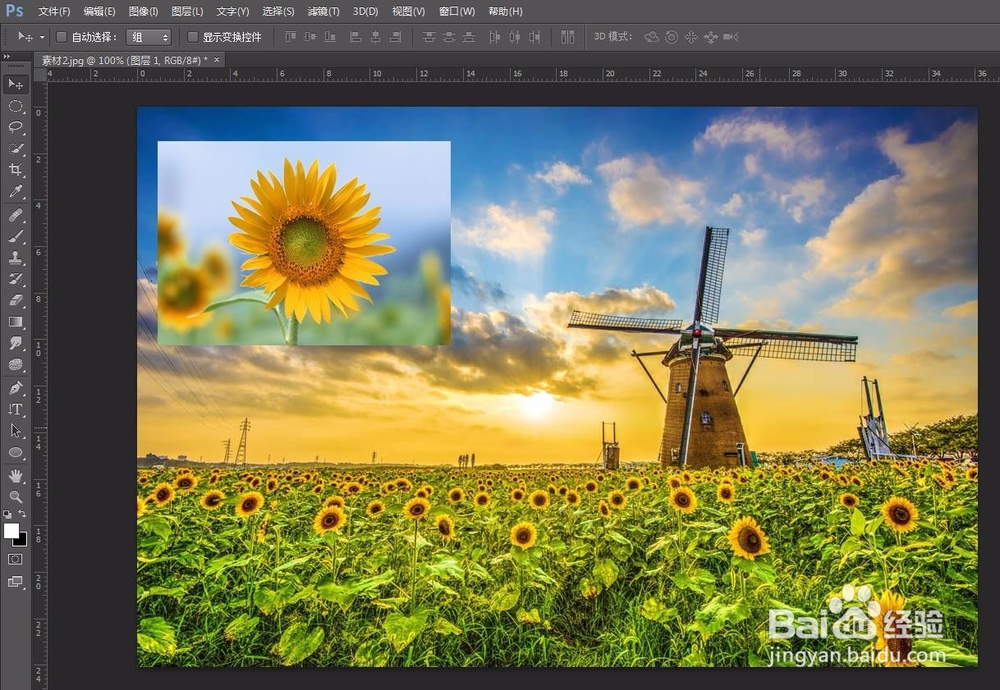Enable the 显示变换控件 checkbox
The width and height of the screenshot is (1000, 690).
click(193, 37)
